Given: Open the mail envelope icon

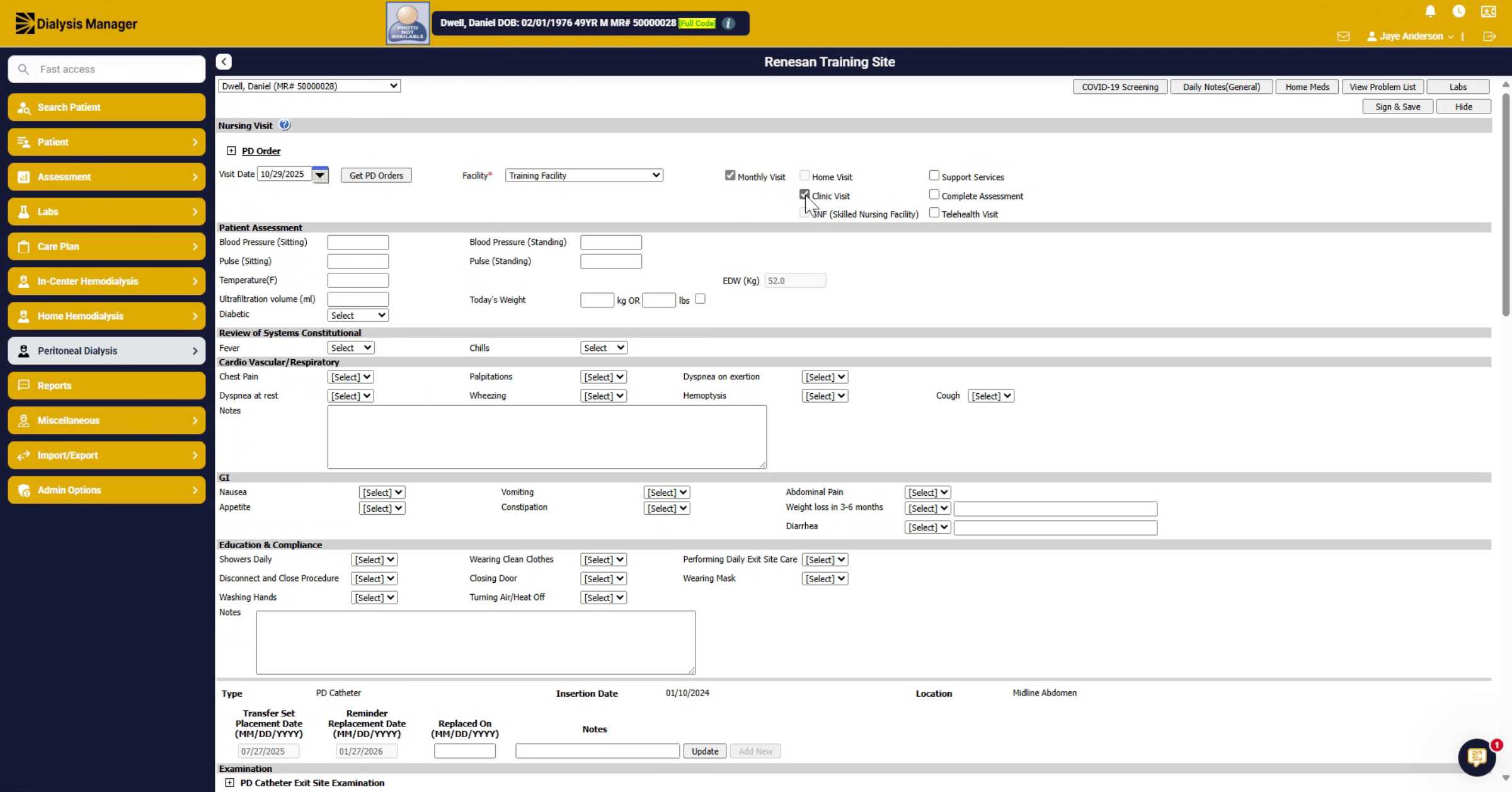Looking at the screenshot, I should tap(1343, 37).
